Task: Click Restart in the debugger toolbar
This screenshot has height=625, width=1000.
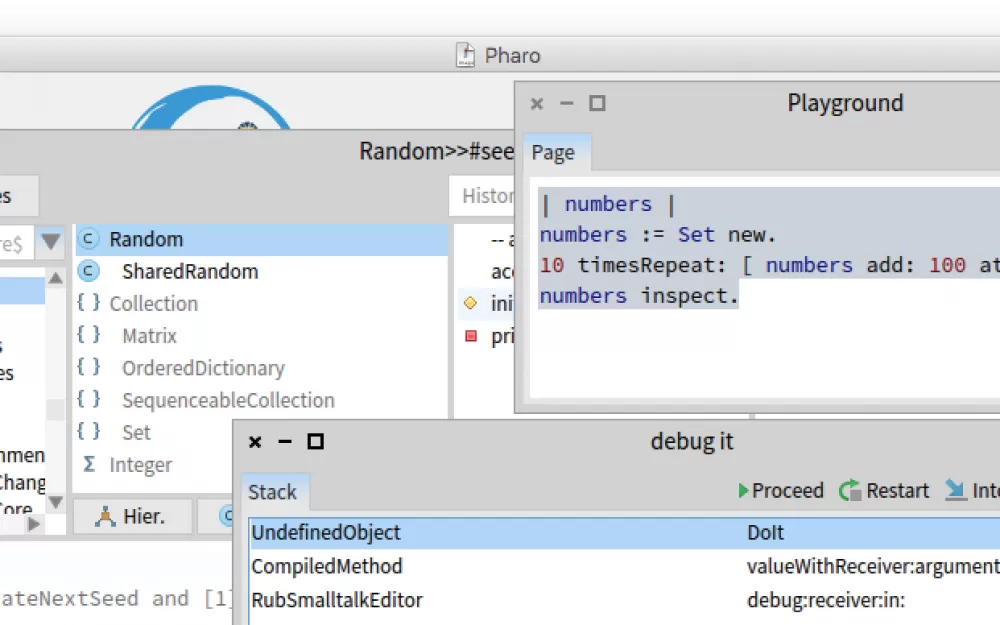Action: (884, 490)
